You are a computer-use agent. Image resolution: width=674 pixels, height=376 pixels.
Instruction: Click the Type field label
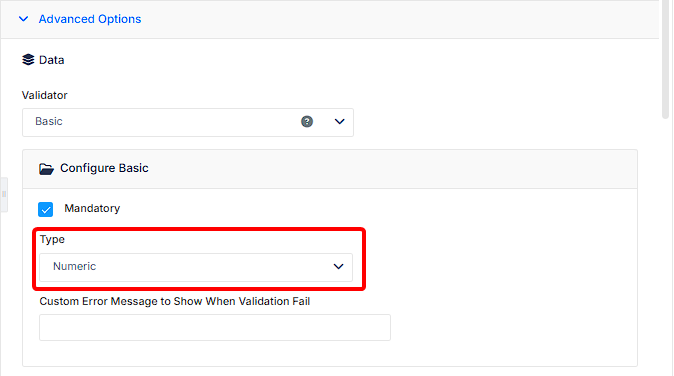52,239
